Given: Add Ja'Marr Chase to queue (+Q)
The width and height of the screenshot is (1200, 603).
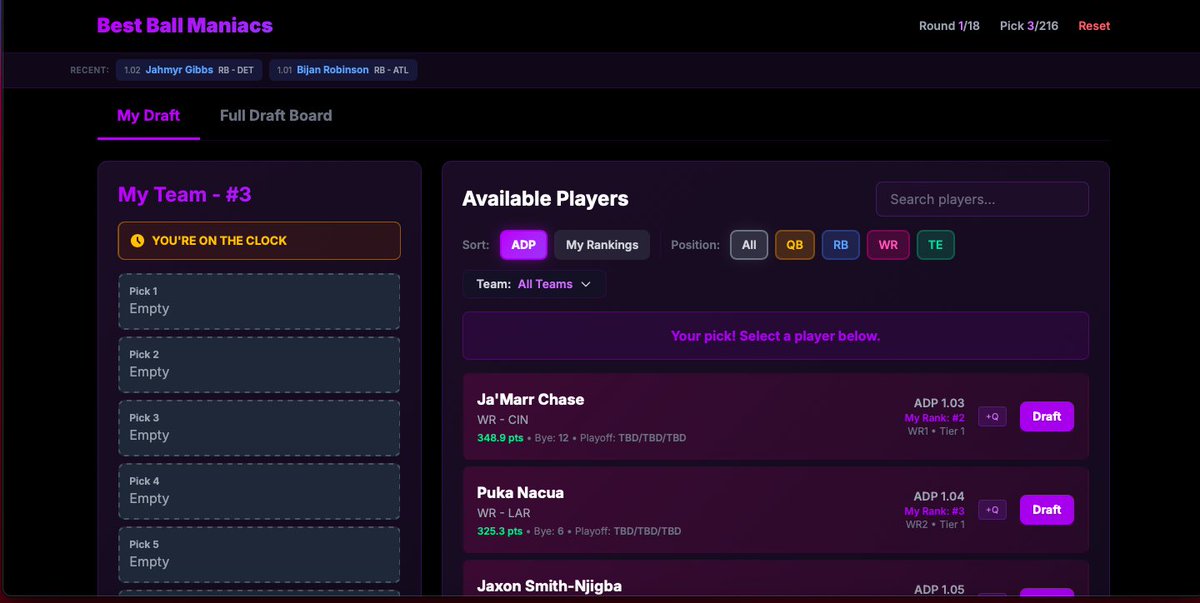Looking at the screenshot, I should pyautogui.click(x=992, y=417).
